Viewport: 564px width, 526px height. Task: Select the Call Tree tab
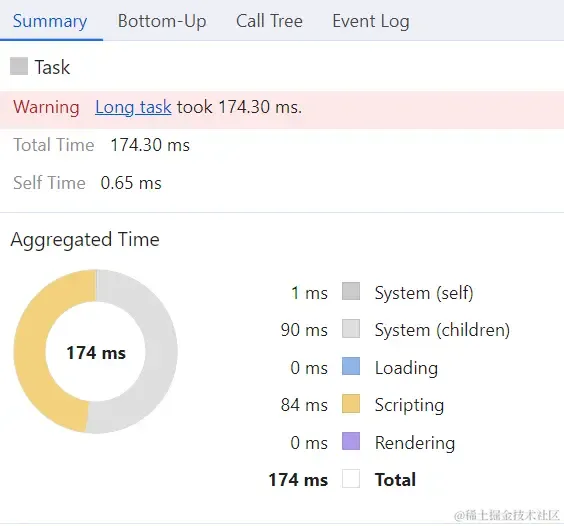coord(269,21)
